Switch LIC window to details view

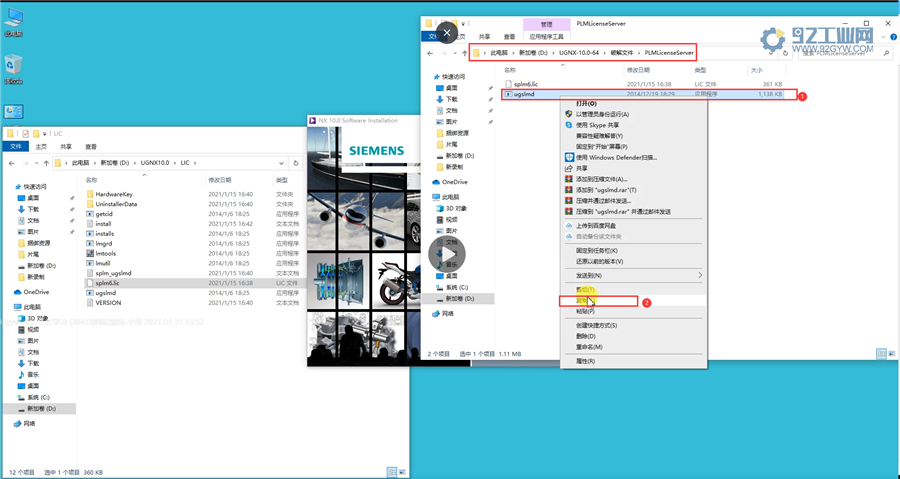pyautogui.click(x=391, y=472)
